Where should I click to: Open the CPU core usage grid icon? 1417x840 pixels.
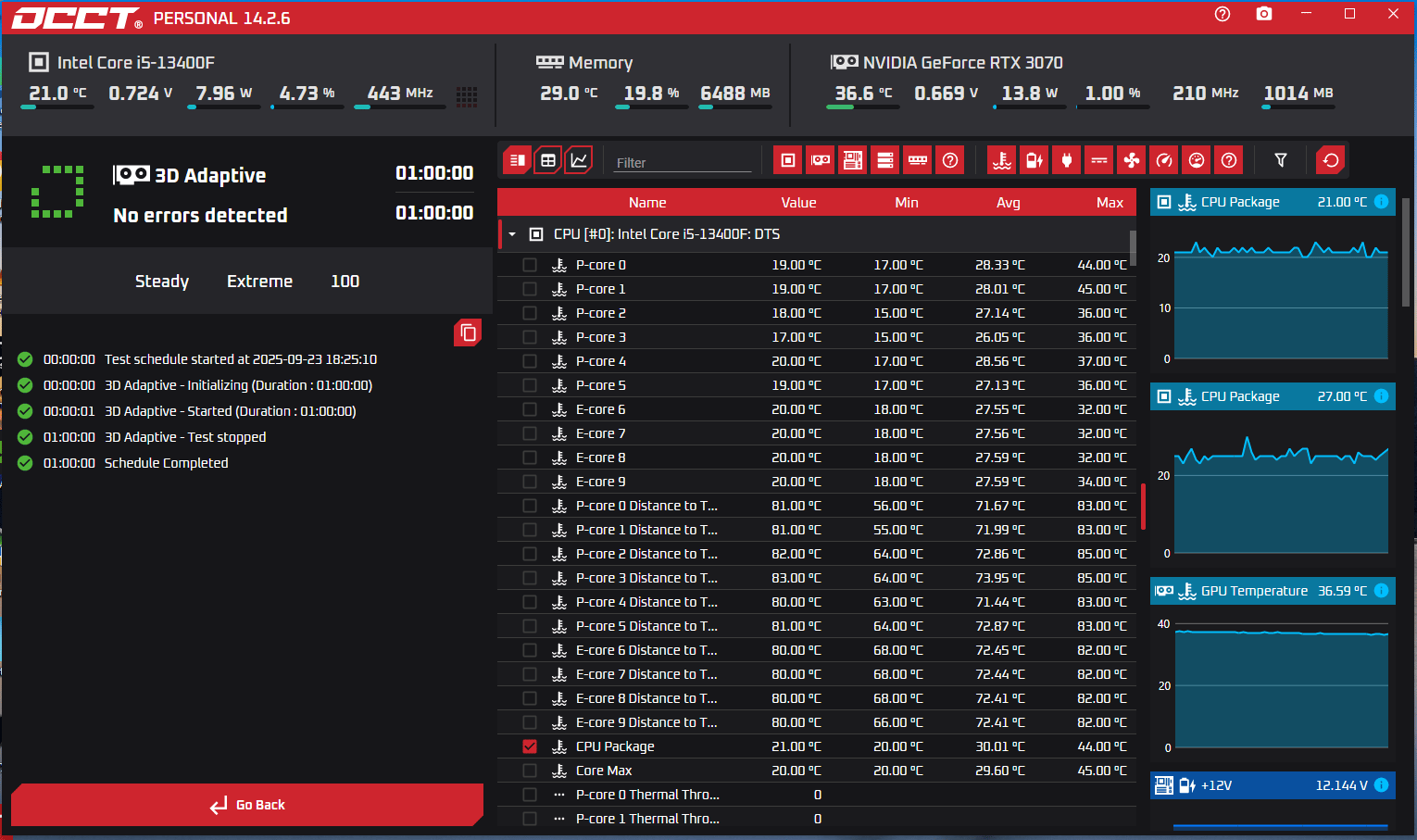(467, 96)
